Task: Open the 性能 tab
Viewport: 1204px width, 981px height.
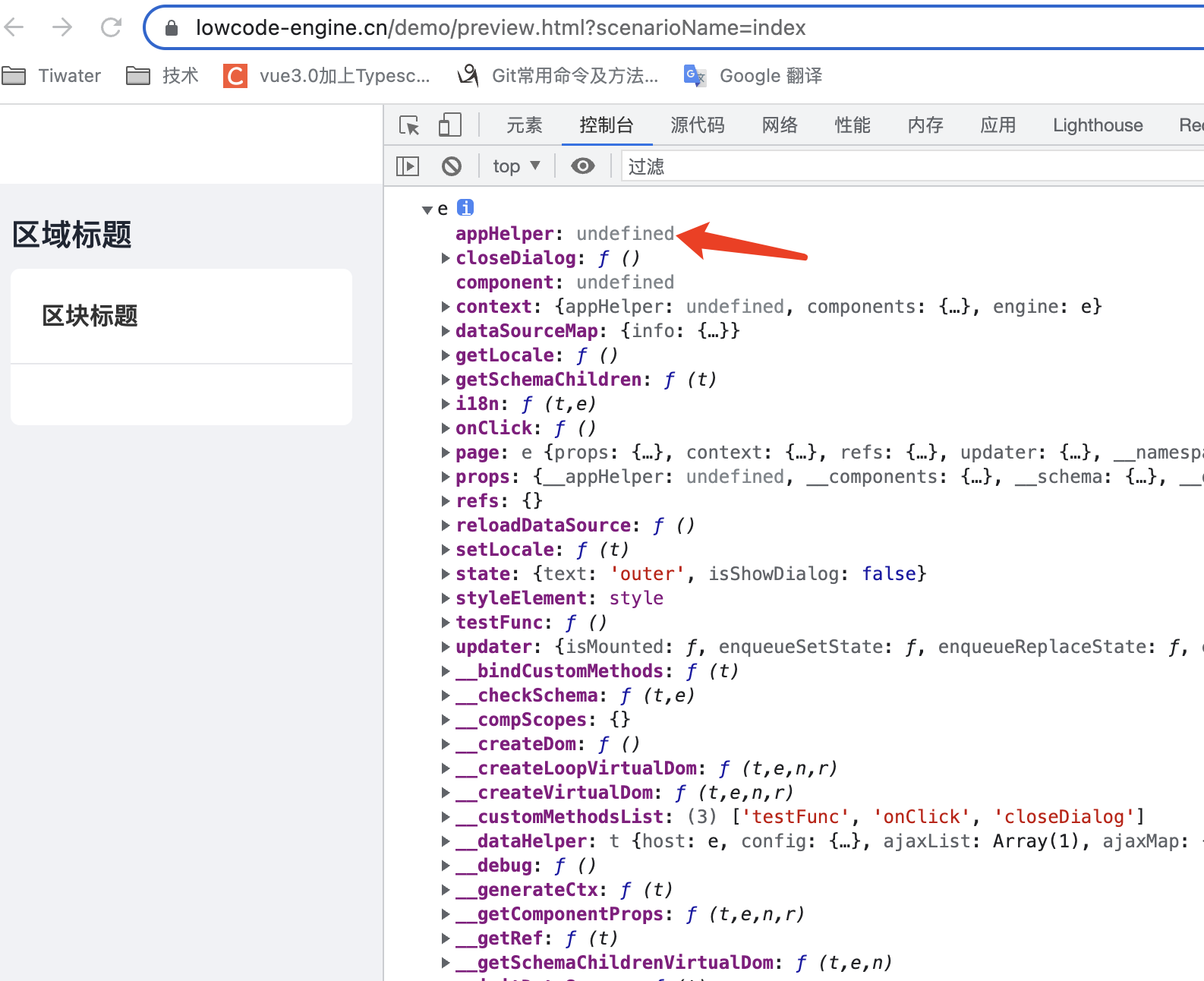Action: click(x=853, y=125)
